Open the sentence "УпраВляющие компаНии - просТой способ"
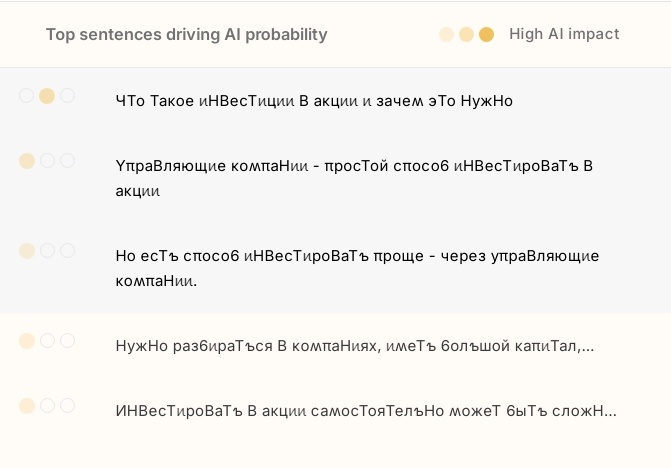 coord(354,178)
